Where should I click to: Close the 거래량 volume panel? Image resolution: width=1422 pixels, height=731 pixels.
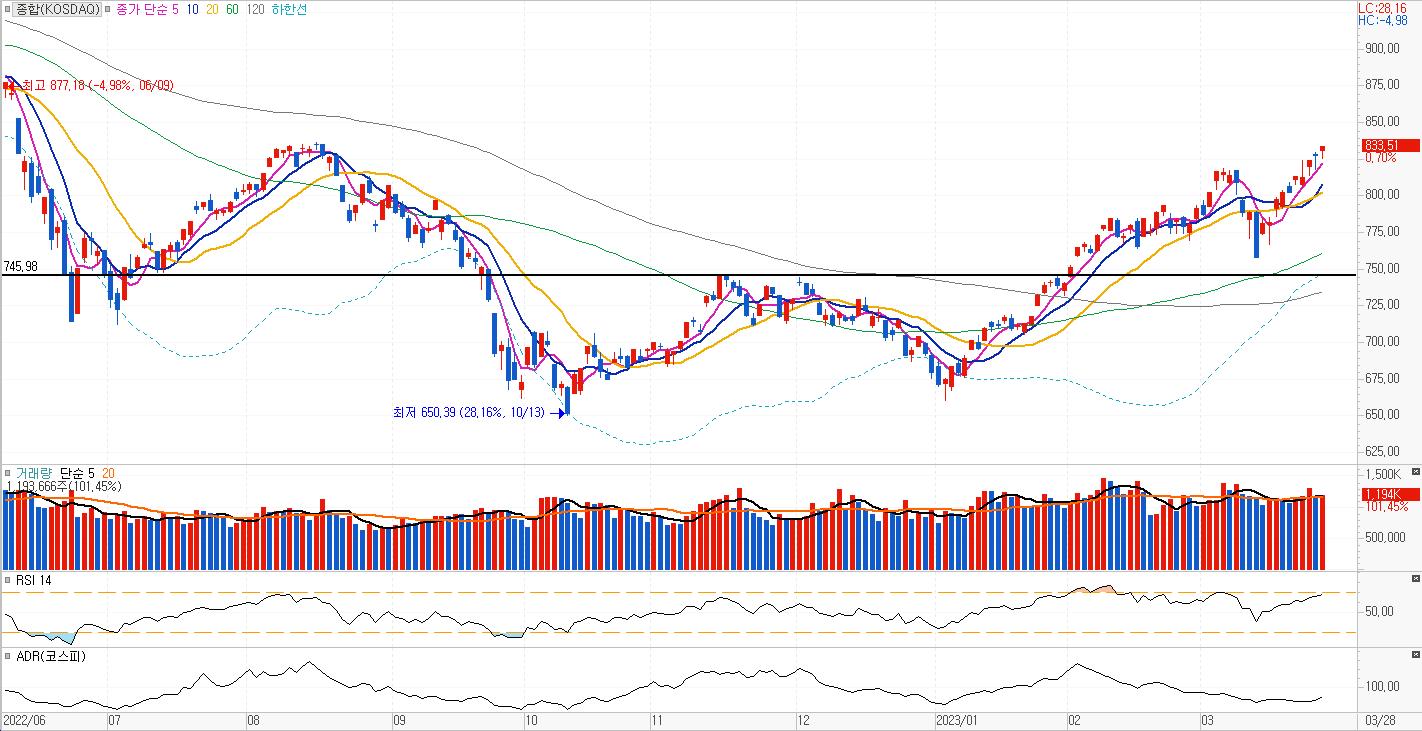[1415, 471]
